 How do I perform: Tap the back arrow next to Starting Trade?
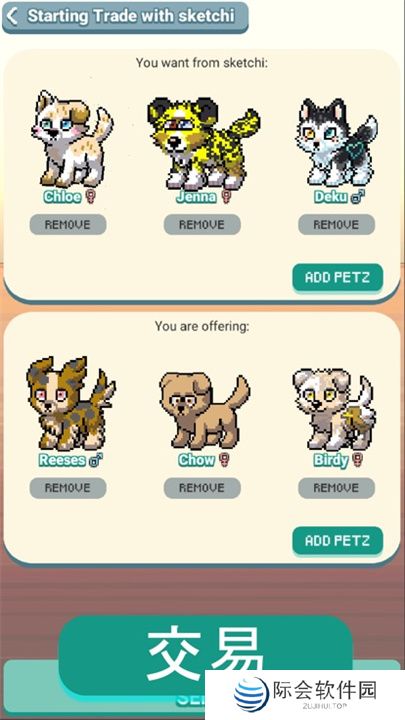point(12,16)
